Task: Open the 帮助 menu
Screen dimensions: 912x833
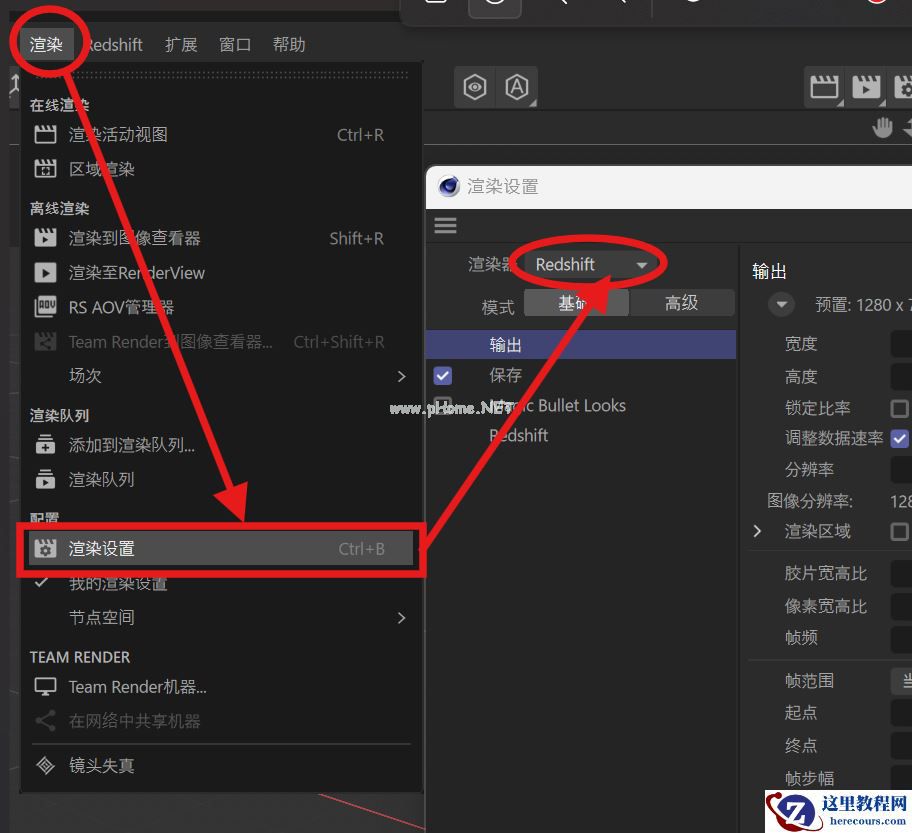Action: pyautogui.click(x=289, y=44)
